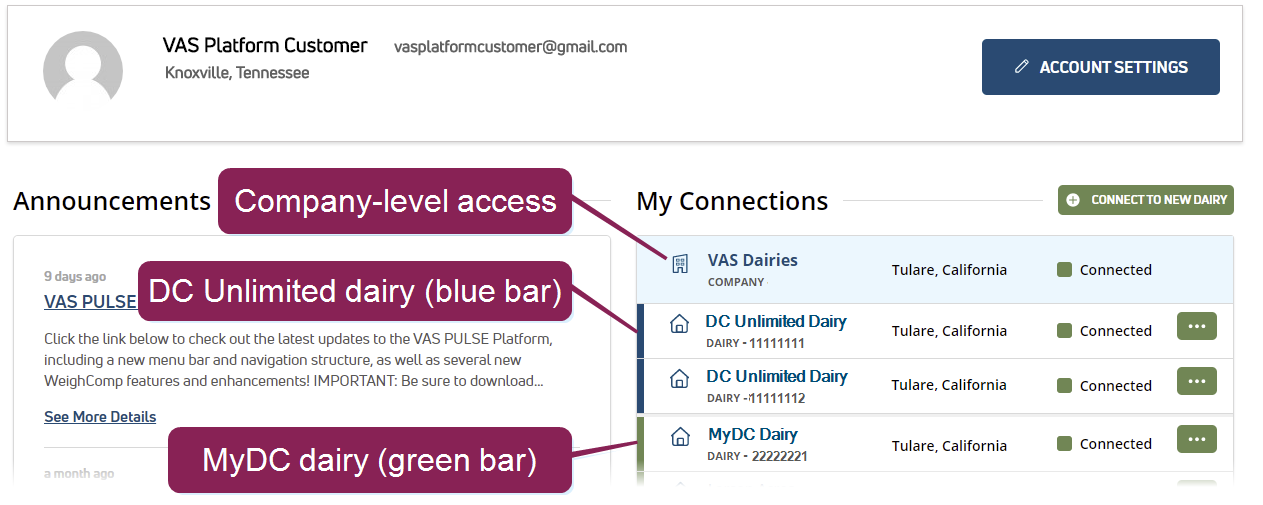1263x505 pixels.
Task: Open the VAS PULSE announcement link
Action: click(x=90, y=301)
